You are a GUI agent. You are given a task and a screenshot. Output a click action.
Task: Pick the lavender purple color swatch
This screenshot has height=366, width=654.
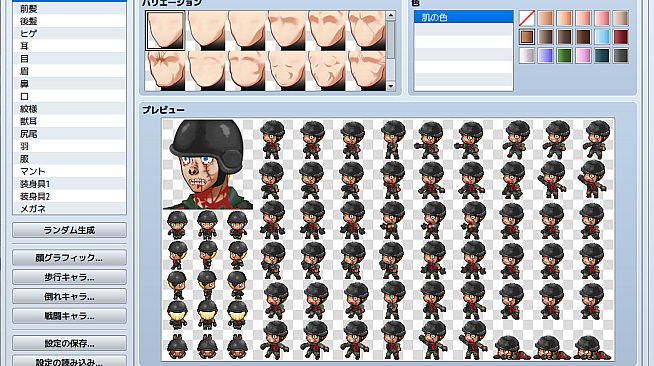point(546,55)
